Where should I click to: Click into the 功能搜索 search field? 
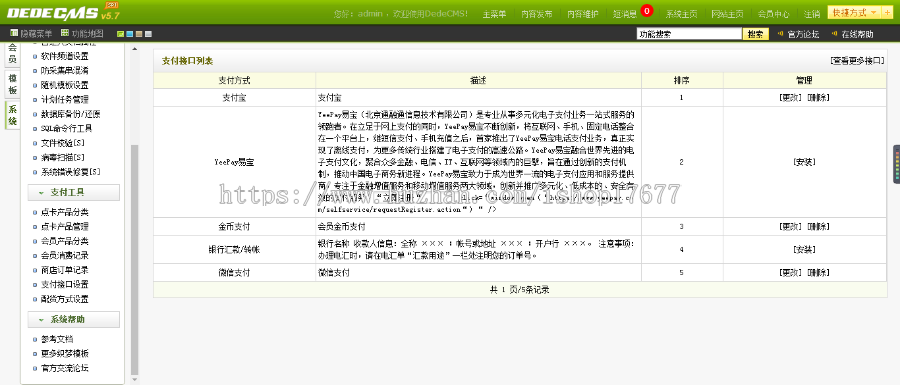pos(689,34)
